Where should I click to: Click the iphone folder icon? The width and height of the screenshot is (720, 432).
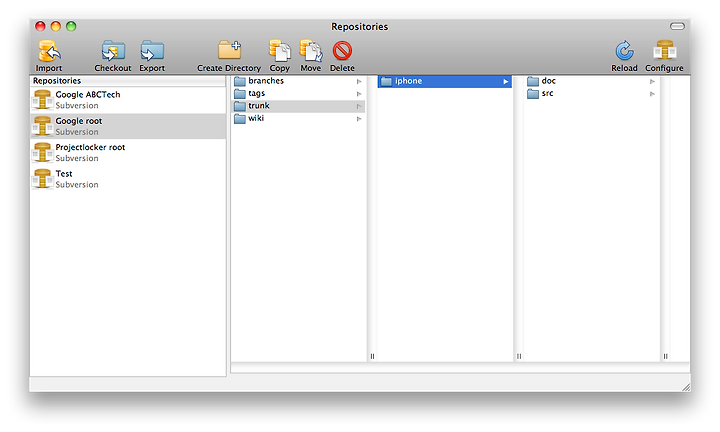tap(386, 81)
